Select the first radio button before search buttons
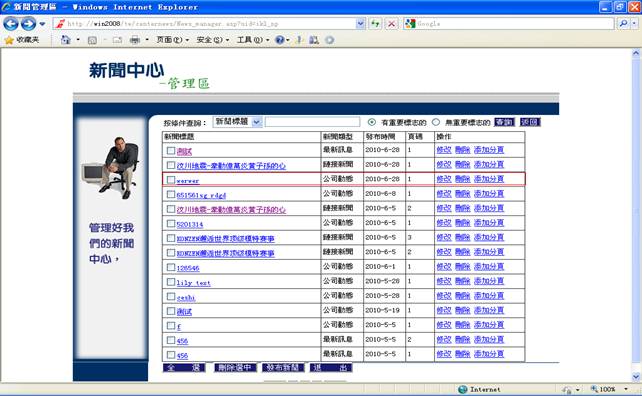The image size is (642, 396). coord(372,122)
